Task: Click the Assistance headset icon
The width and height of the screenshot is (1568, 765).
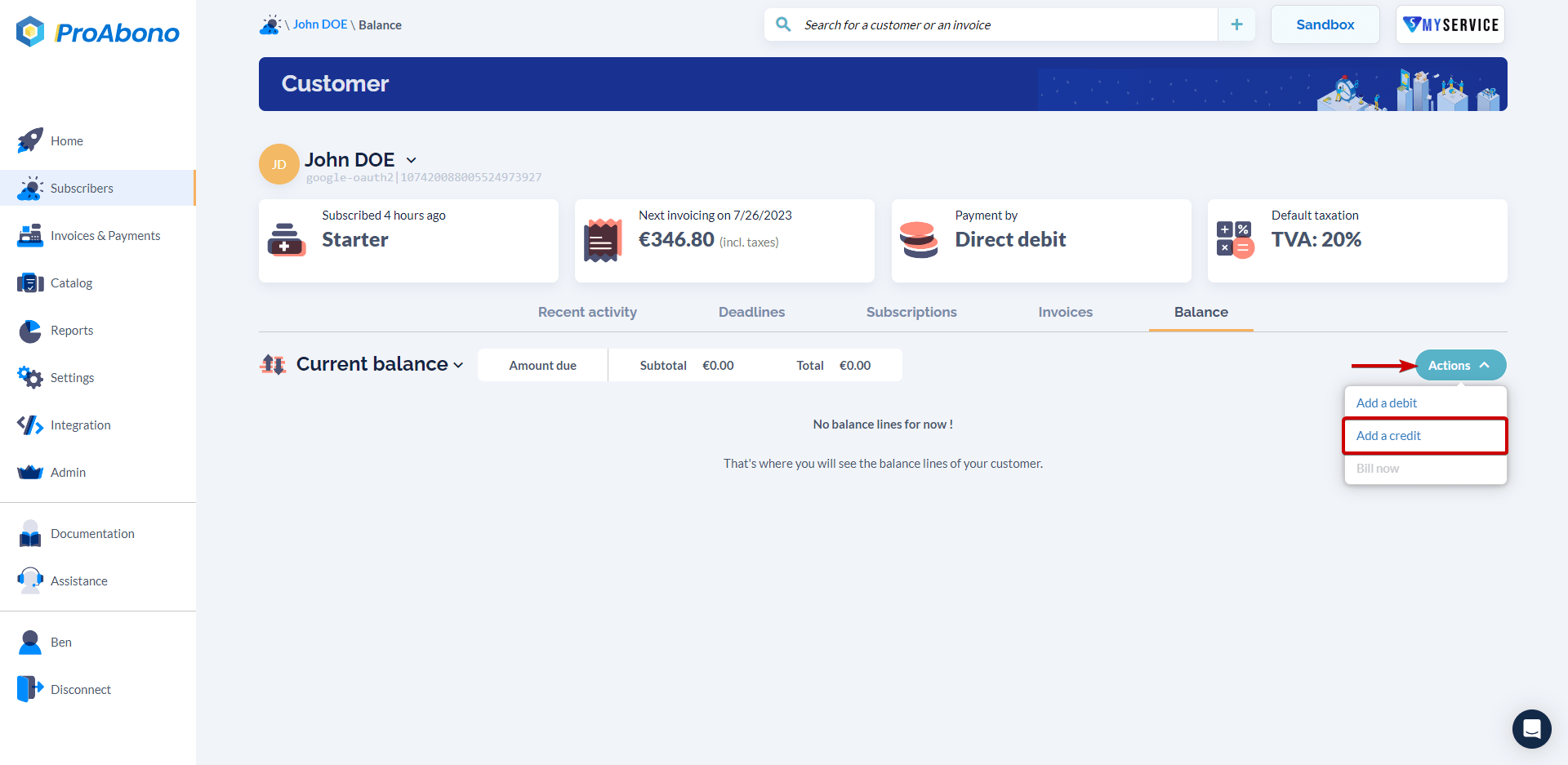Action: (x=30, y=580)
